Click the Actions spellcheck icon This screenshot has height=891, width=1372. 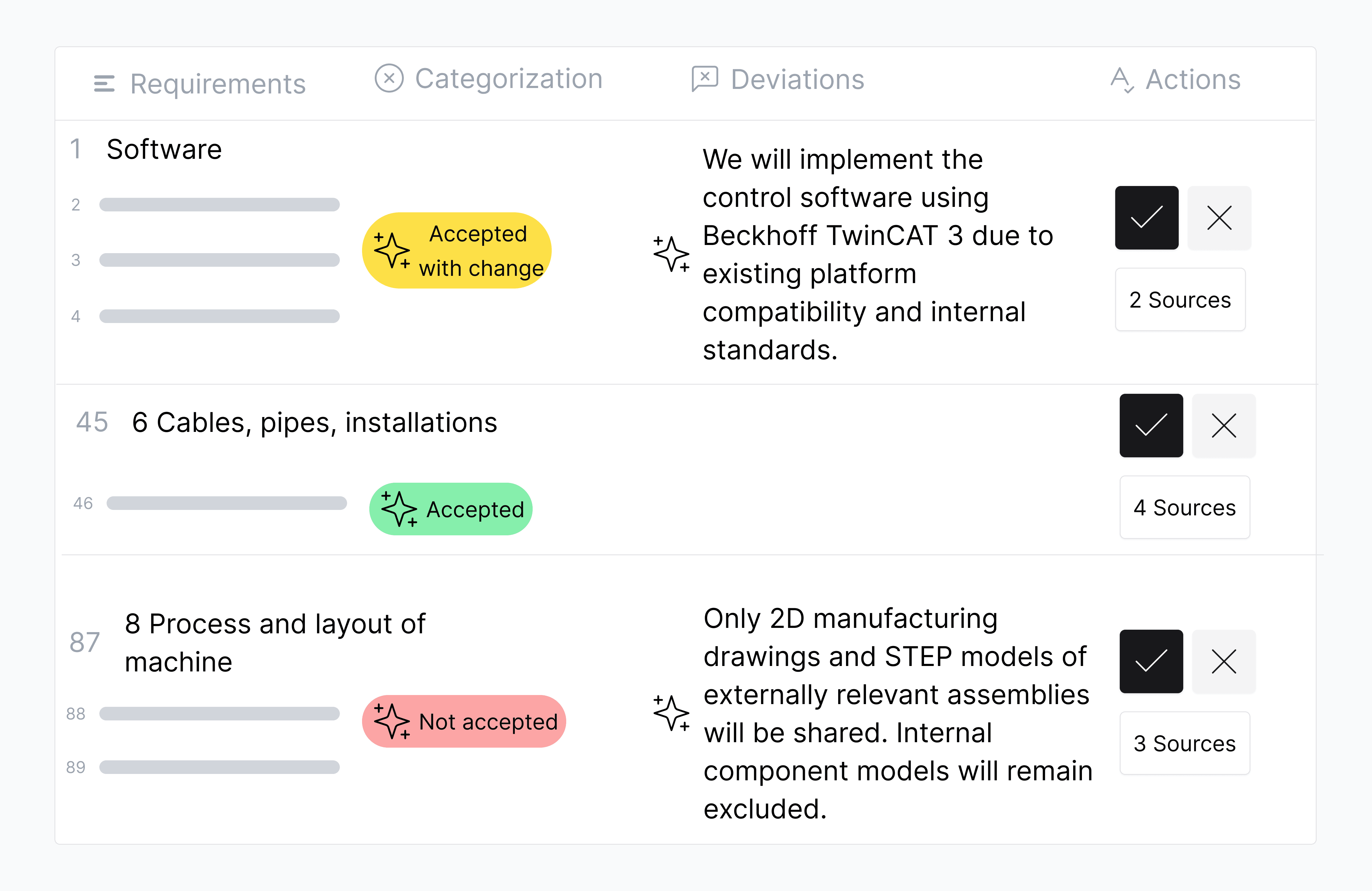click(x=1122, y=80)
